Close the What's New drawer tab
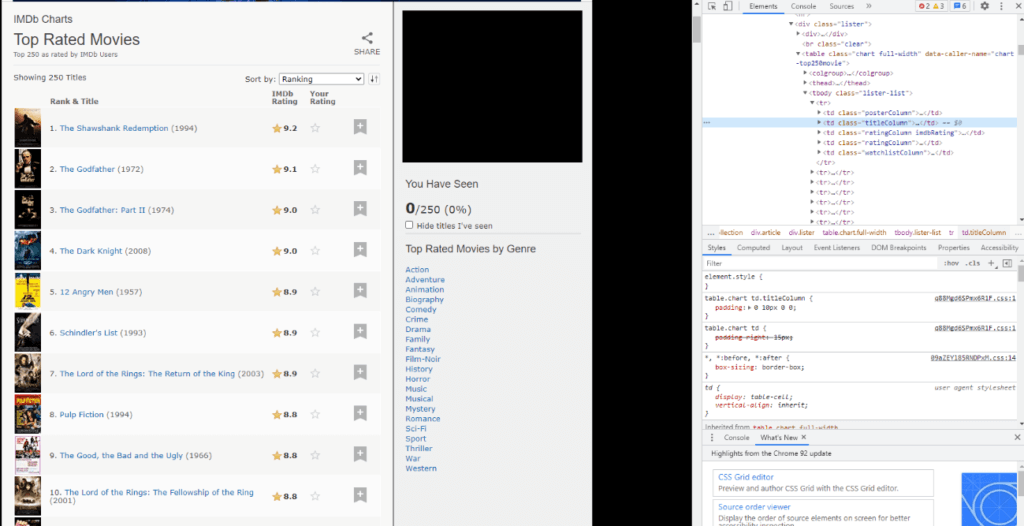Image resolution: width=1024 pixels, height=526 pixels. (x=804, y=437)
